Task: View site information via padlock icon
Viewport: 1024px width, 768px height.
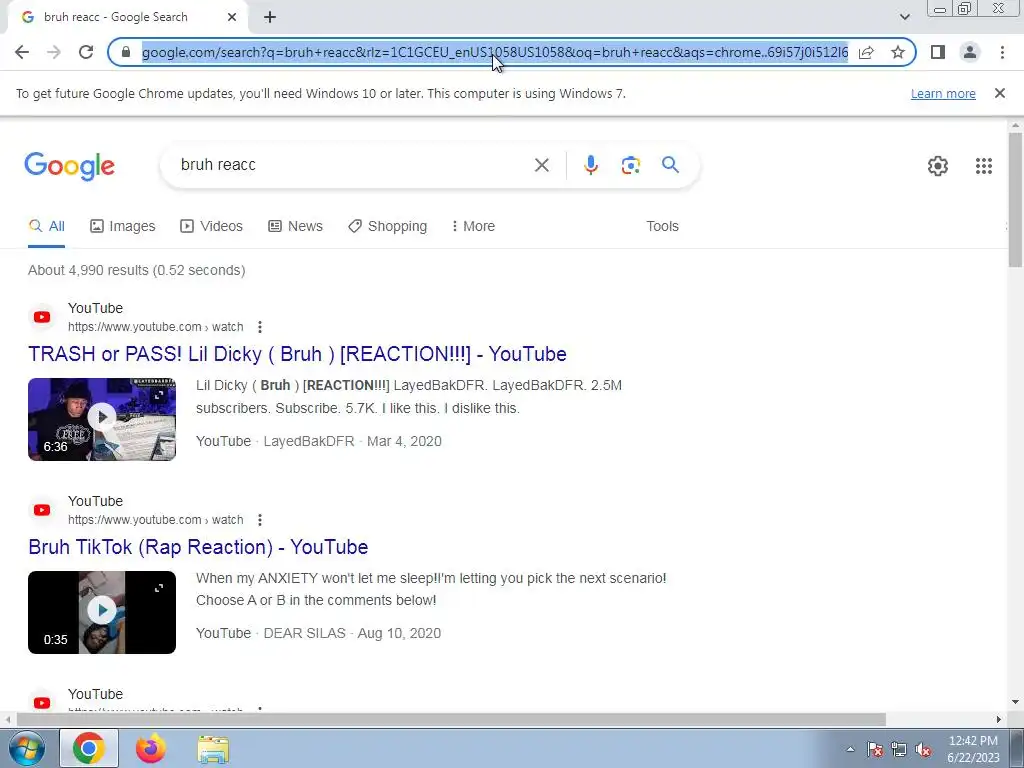Action: 126,52
